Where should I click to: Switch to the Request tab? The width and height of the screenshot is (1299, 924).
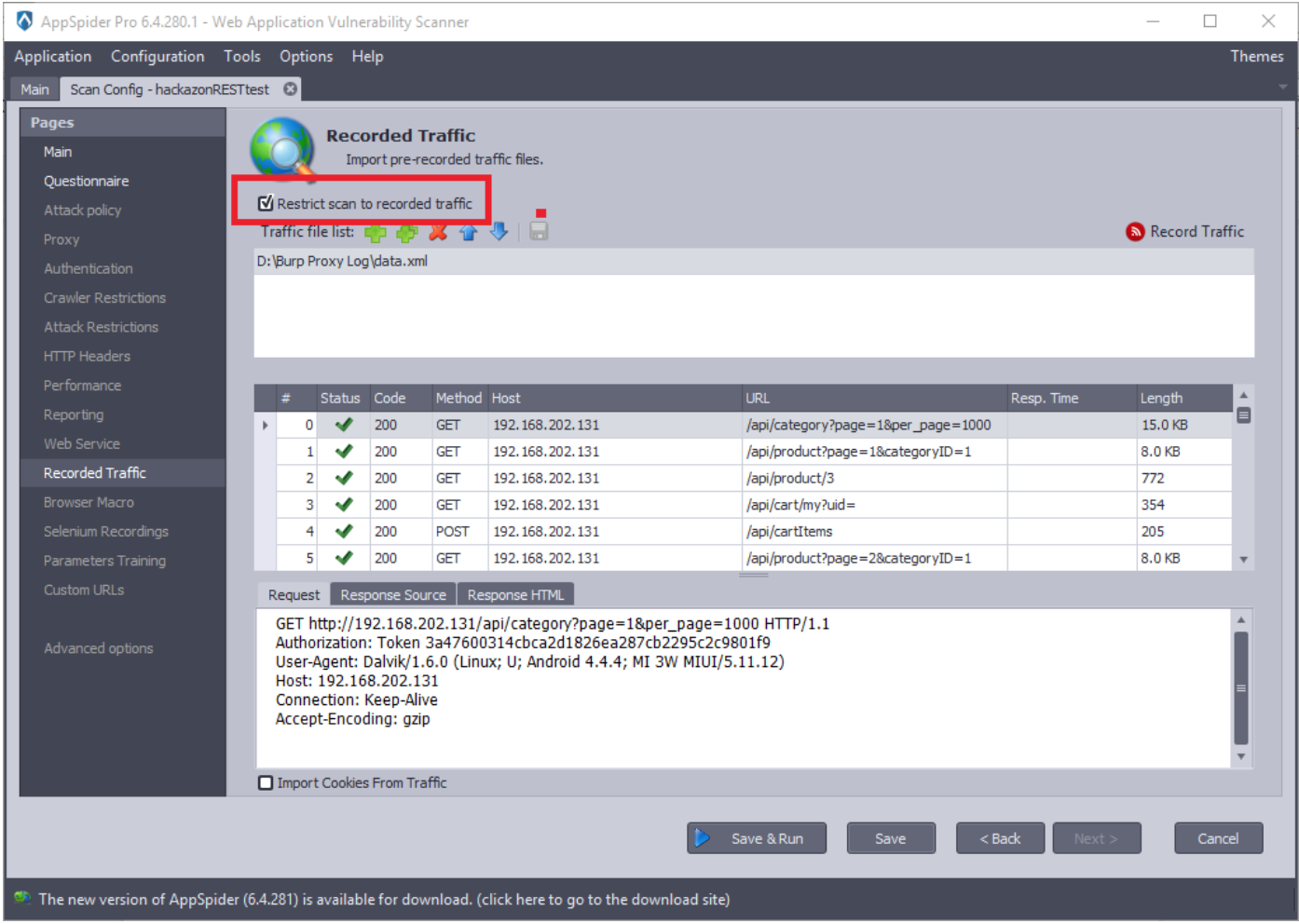[x=294, y=594]
